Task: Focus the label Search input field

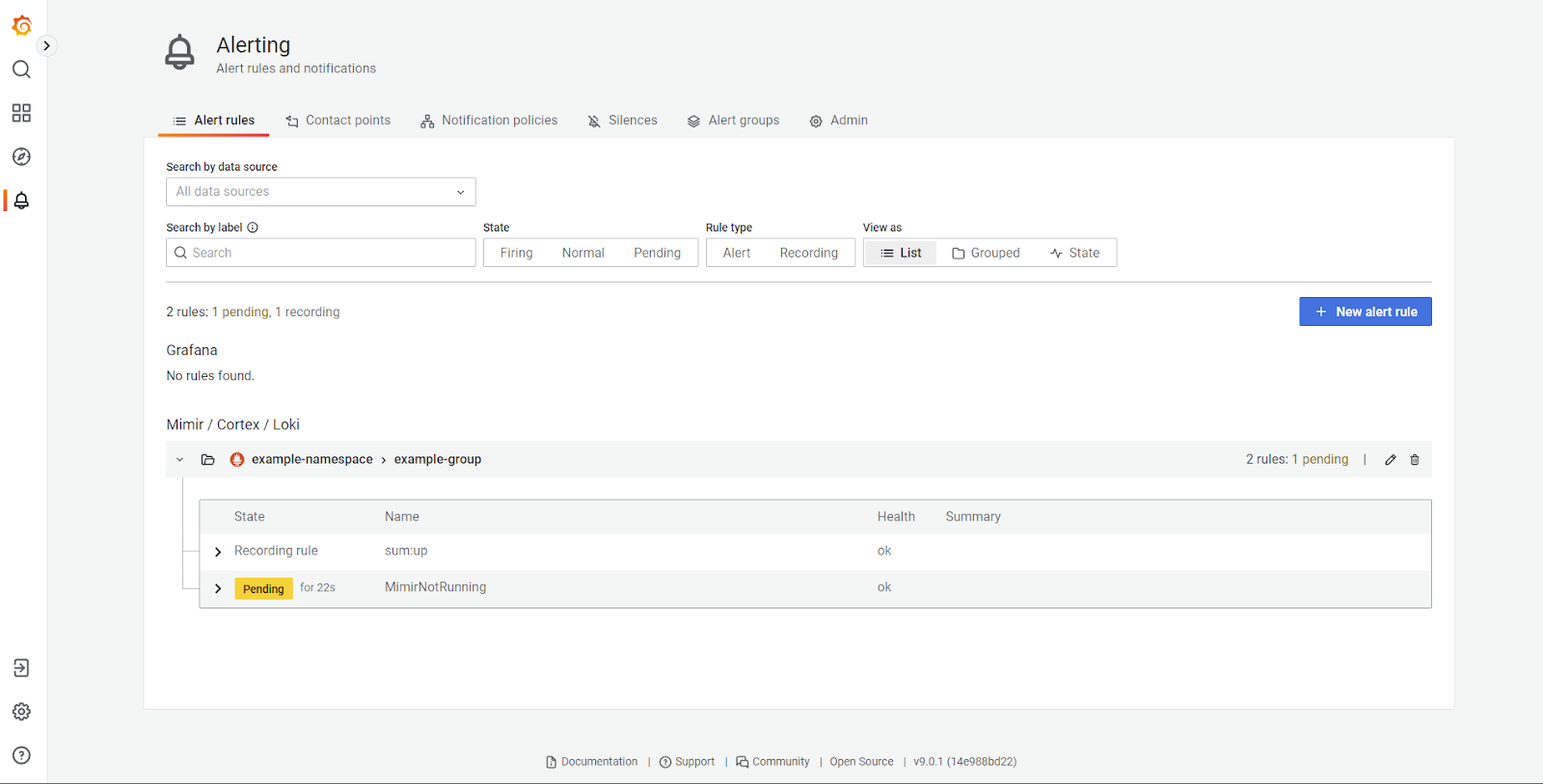Action: pyautogui.click(x=321, y=253)
